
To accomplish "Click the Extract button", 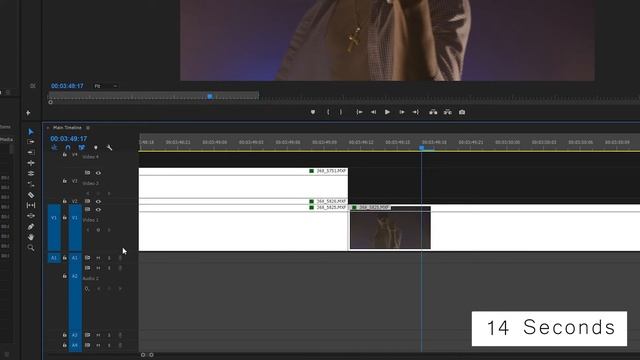I will 448,112.
